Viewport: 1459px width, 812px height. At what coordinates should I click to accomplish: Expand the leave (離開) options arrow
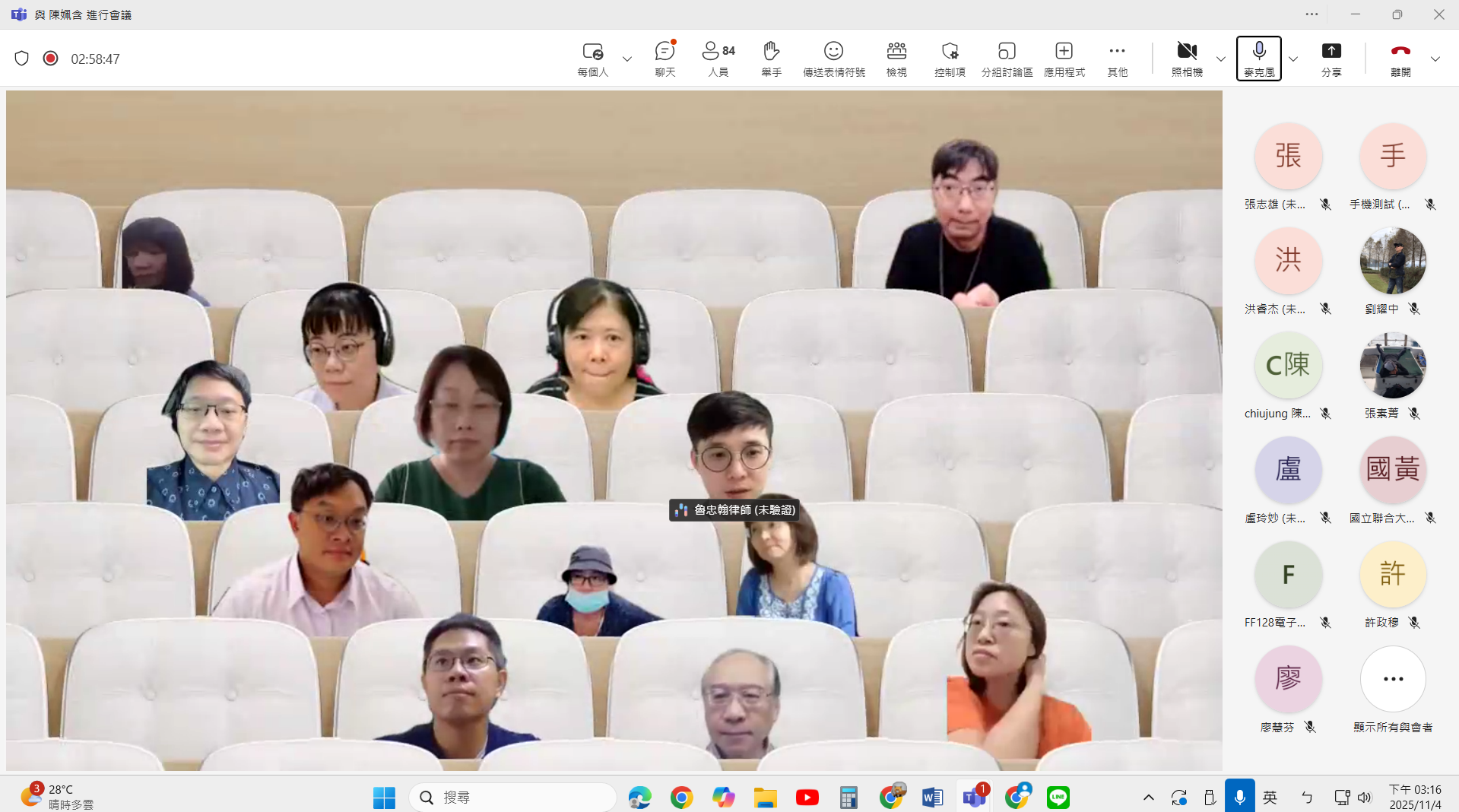click(1435, 59)
